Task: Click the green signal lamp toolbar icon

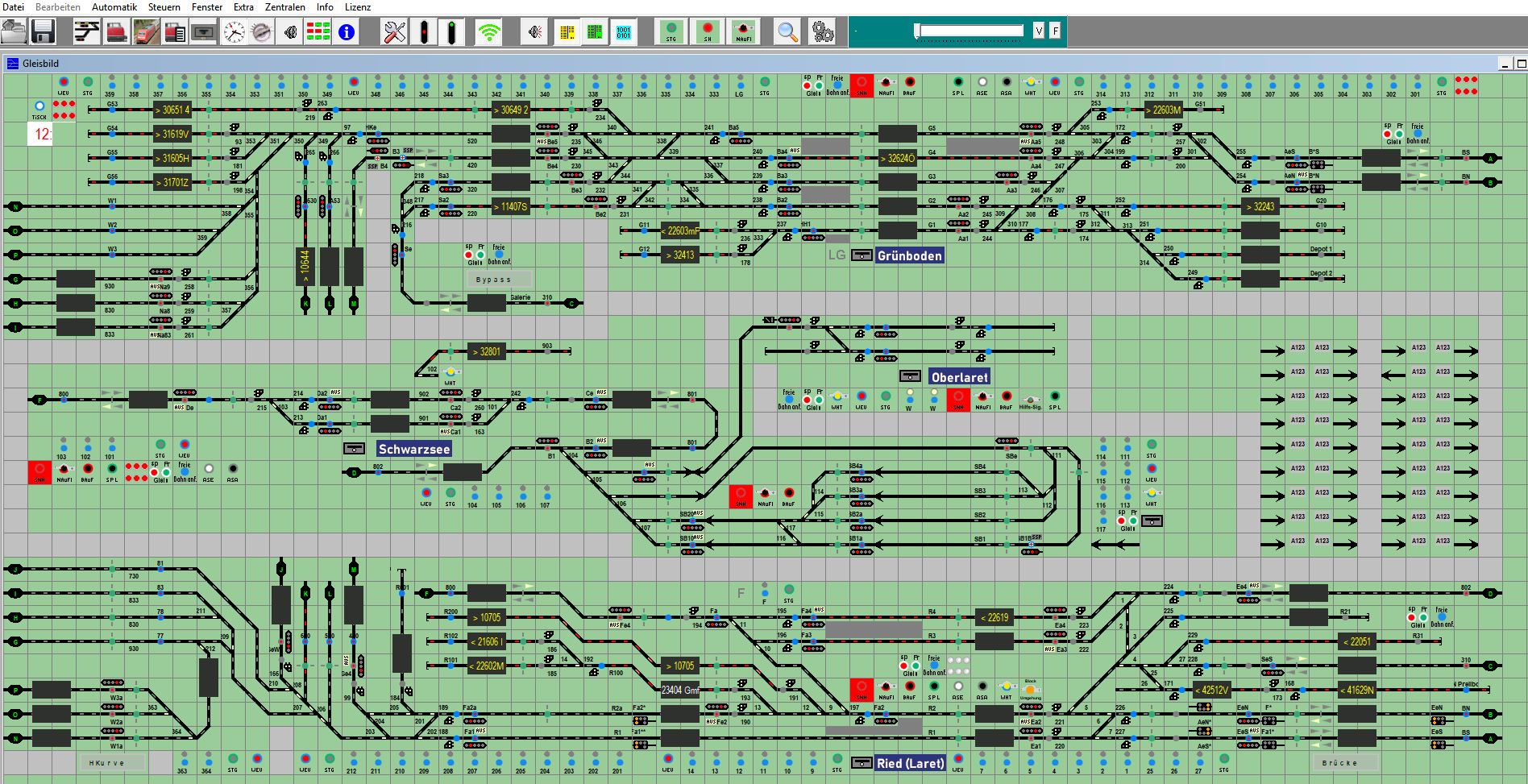Action: click(452, 32)
